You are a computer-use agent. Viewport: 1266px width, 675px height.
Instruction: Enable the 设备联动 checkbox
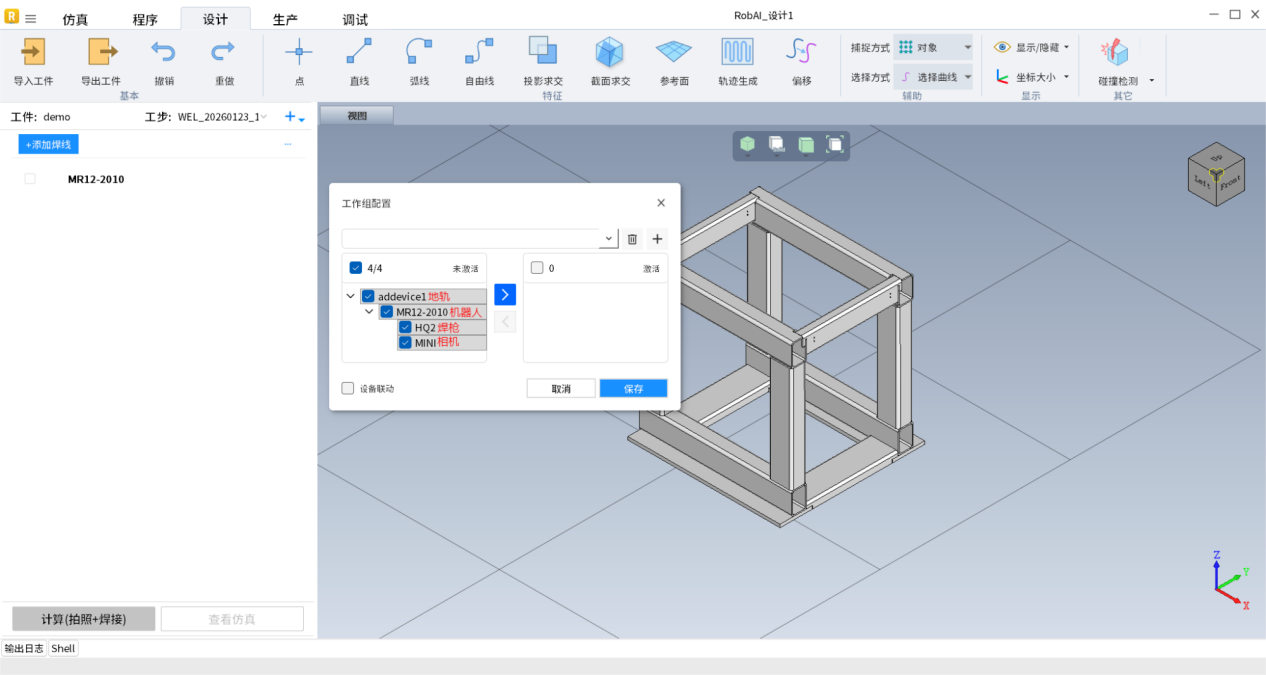[x=348, y=389]
